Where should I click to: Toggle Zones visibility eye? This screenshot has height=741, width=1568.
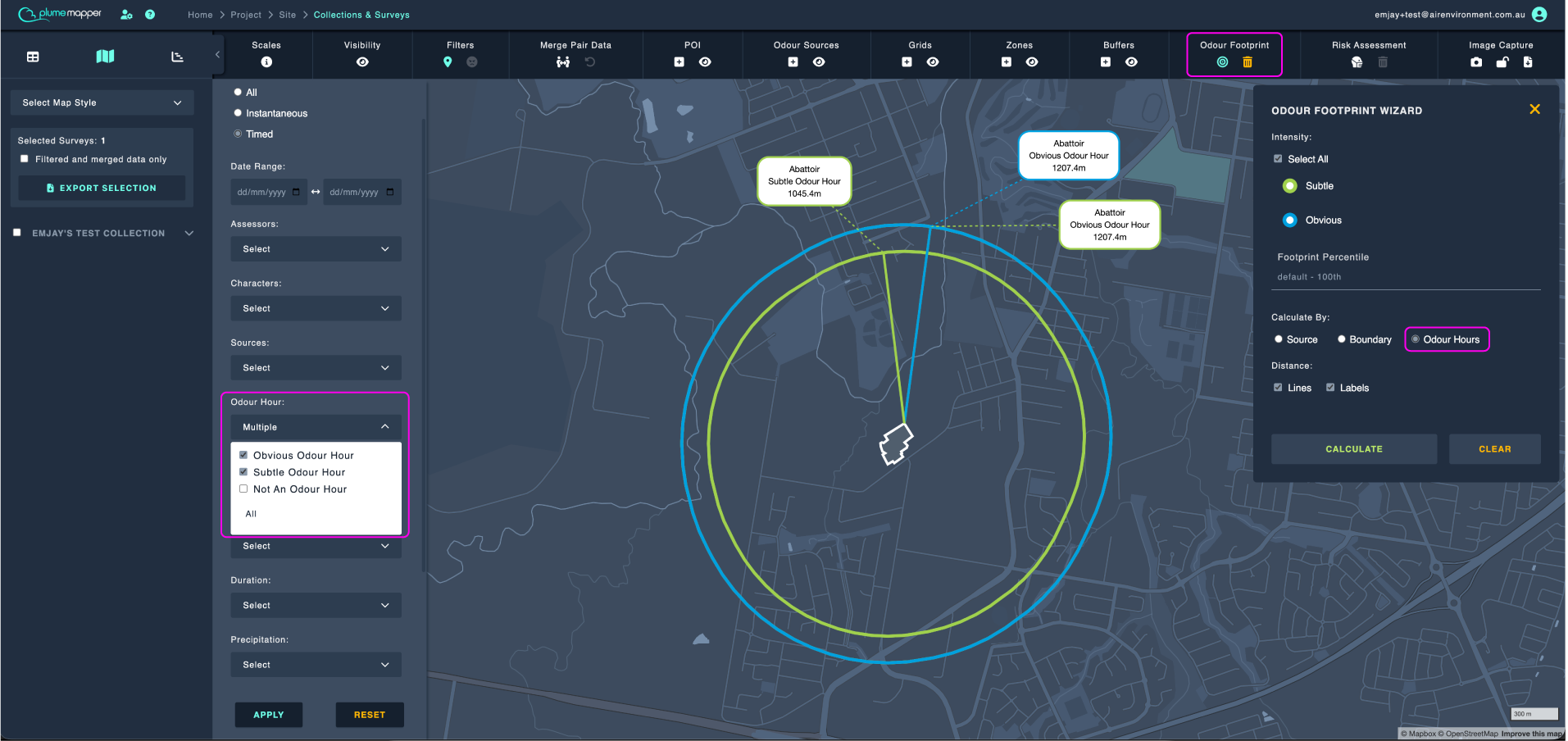point(1032,62)
